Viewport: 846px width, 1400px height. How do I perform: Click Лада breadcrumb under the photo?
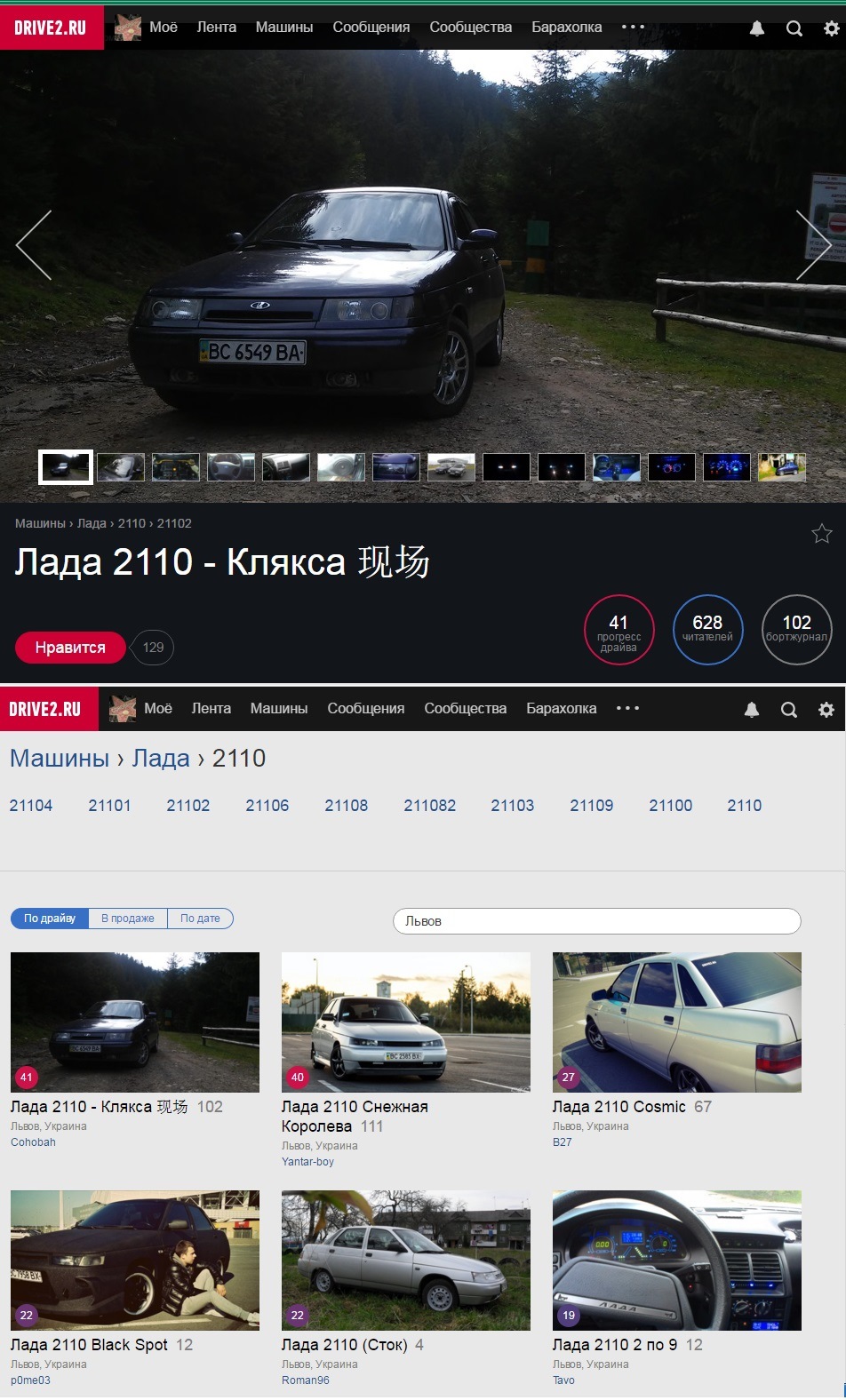coord(92,523)
